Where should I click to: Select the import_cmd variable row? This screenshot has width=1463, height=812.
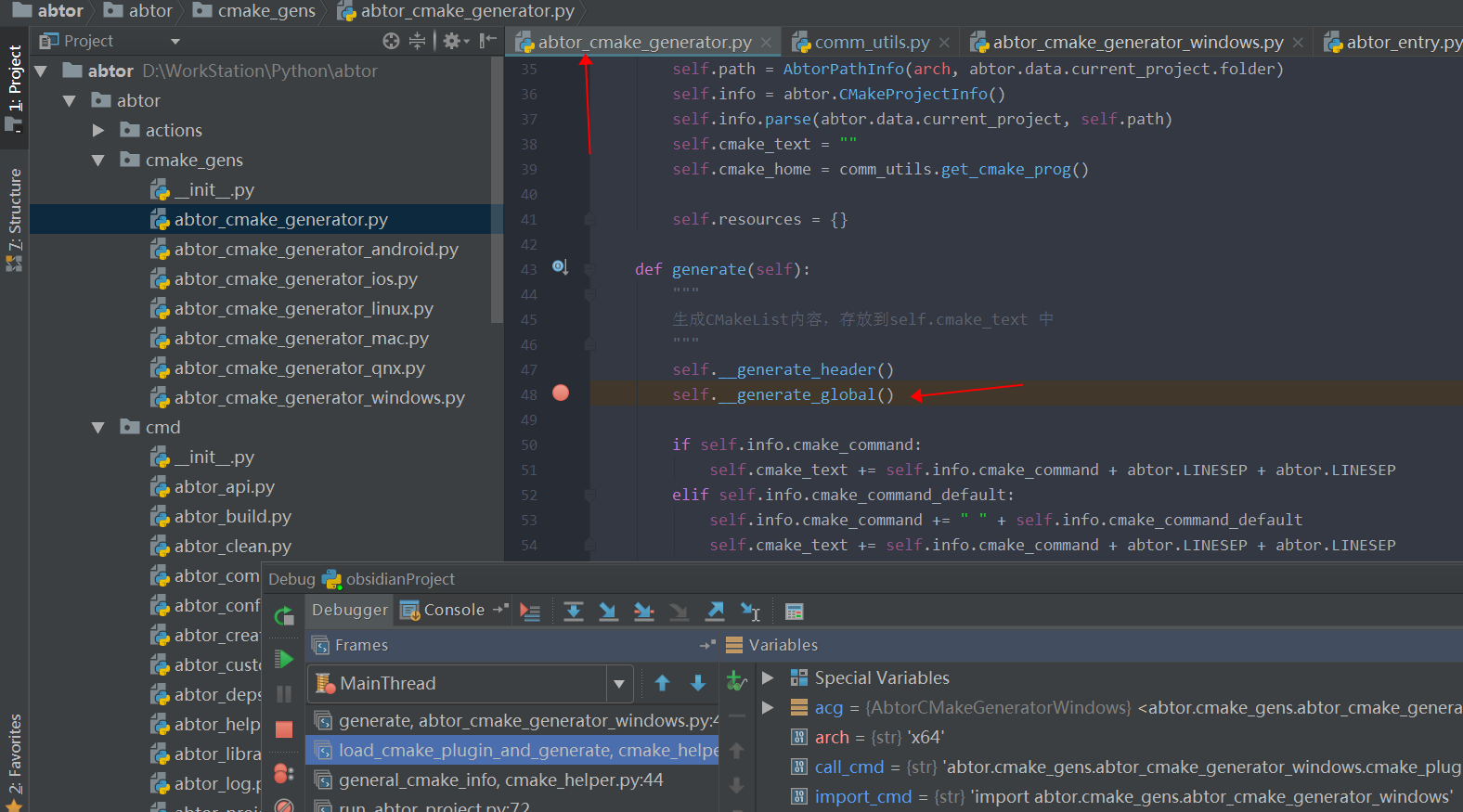tap(1110, 797)
